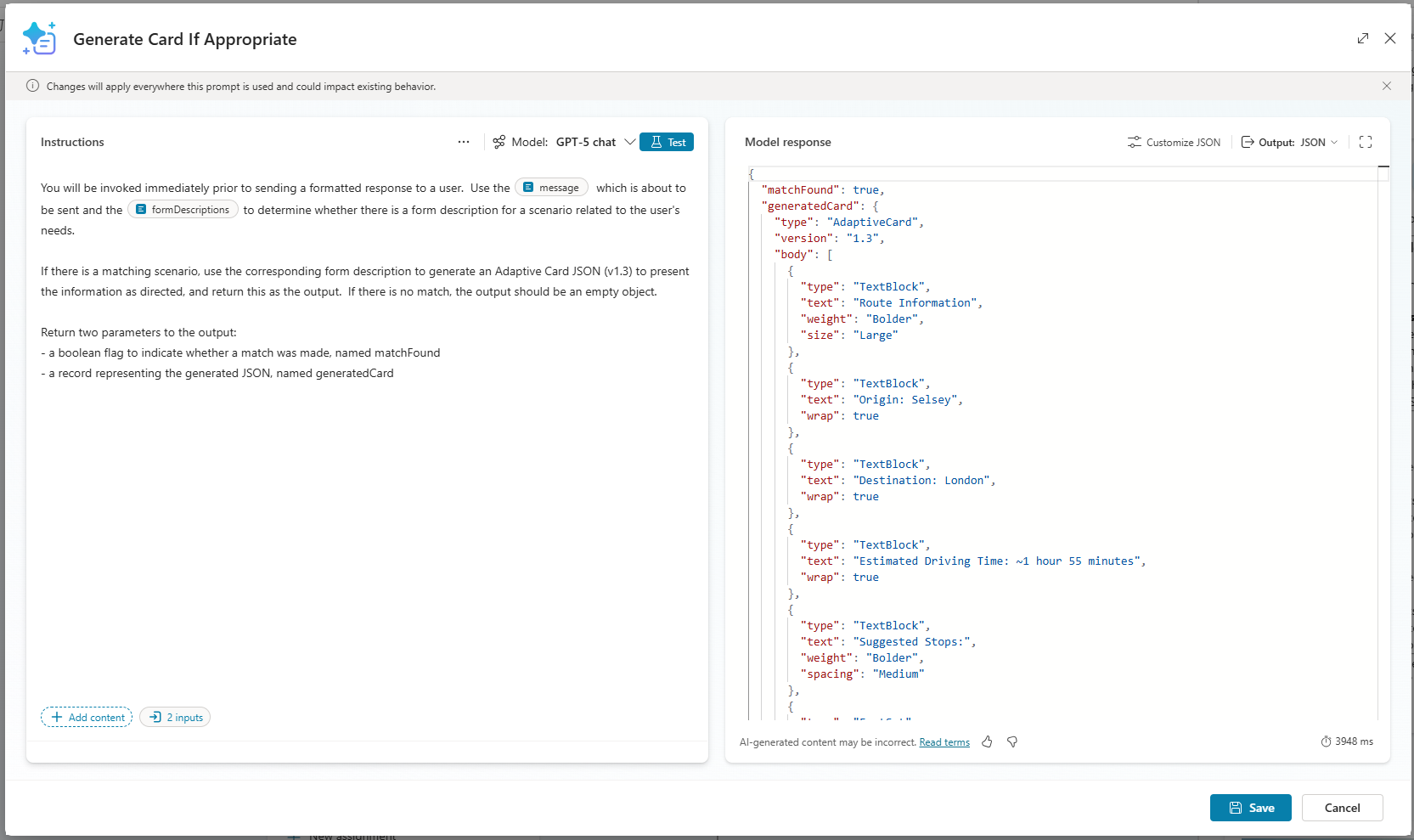Click the info icon in banner
This screenshot has width=1414, height=840.
[33, 86]
